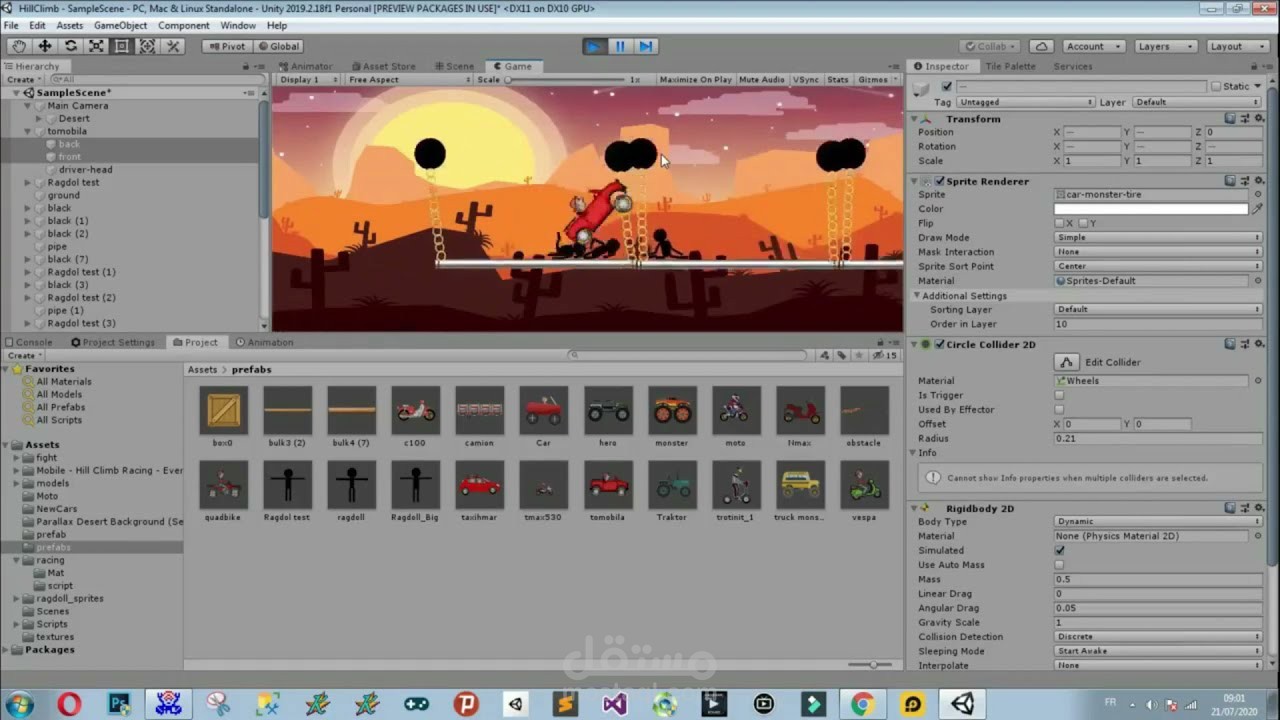This screenshot has height=720, width=1280.
Task: Open Photoshop from the taskbar
Action: 119,704
